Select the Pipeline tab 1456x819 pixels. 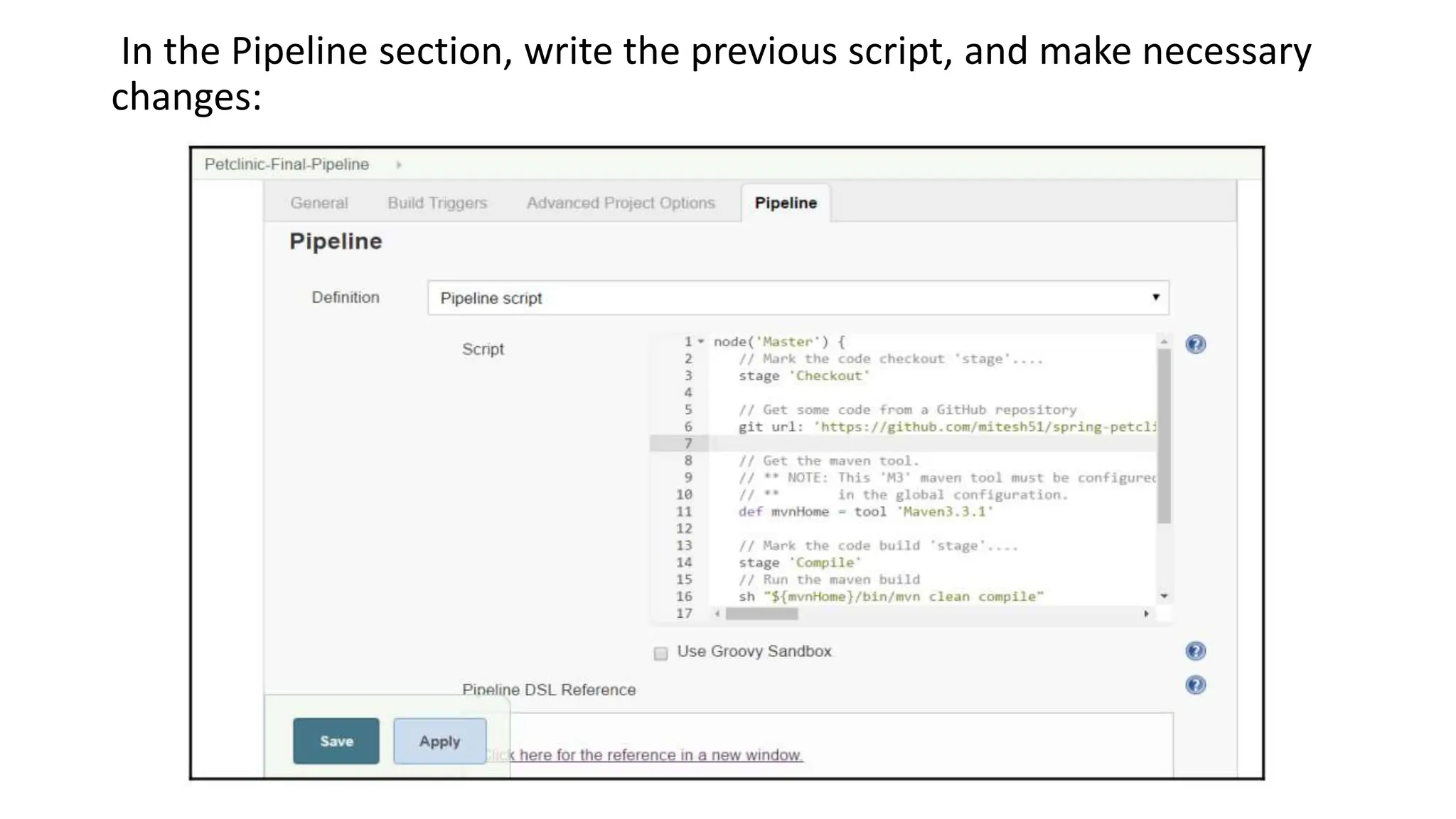786,203
